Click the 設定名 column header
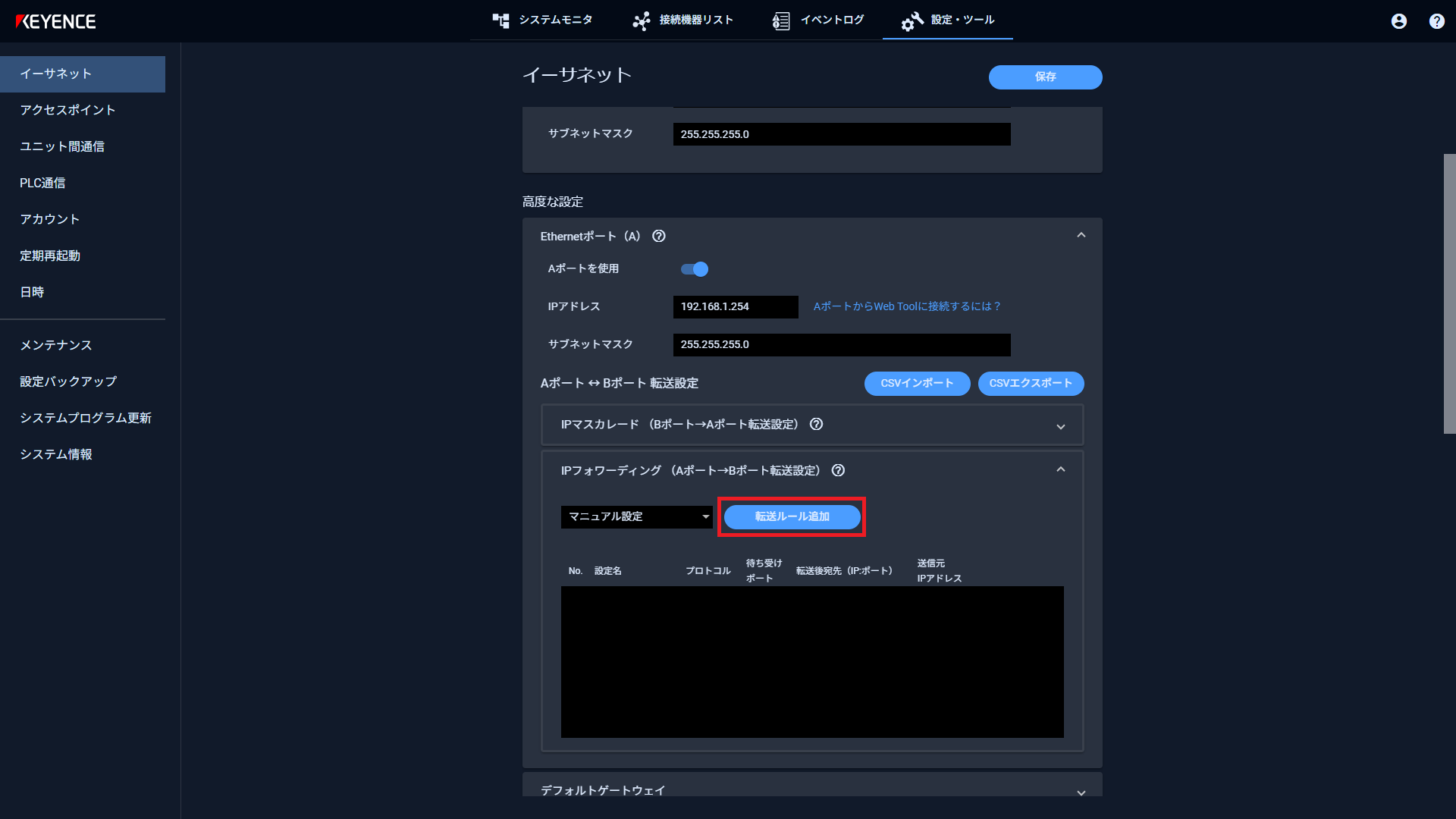1456x819 pixels. click(x=607, y=571)
